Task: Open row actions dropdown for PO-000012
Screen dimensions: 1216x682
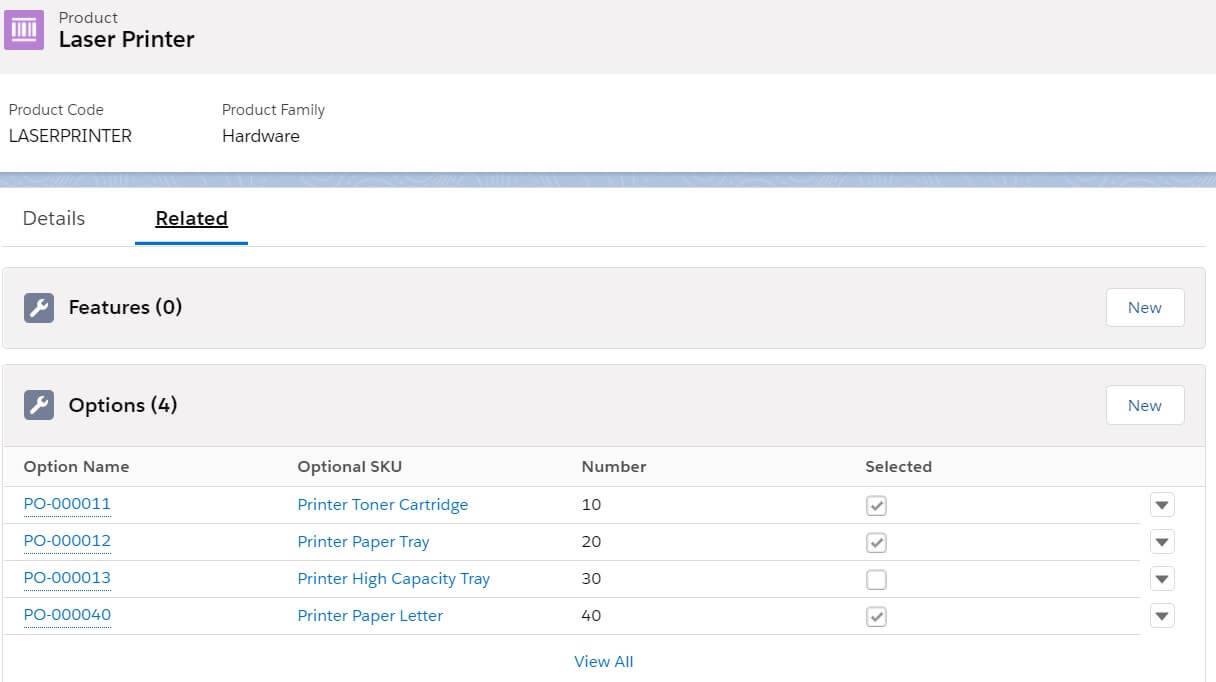Action: click(1161, 542)
